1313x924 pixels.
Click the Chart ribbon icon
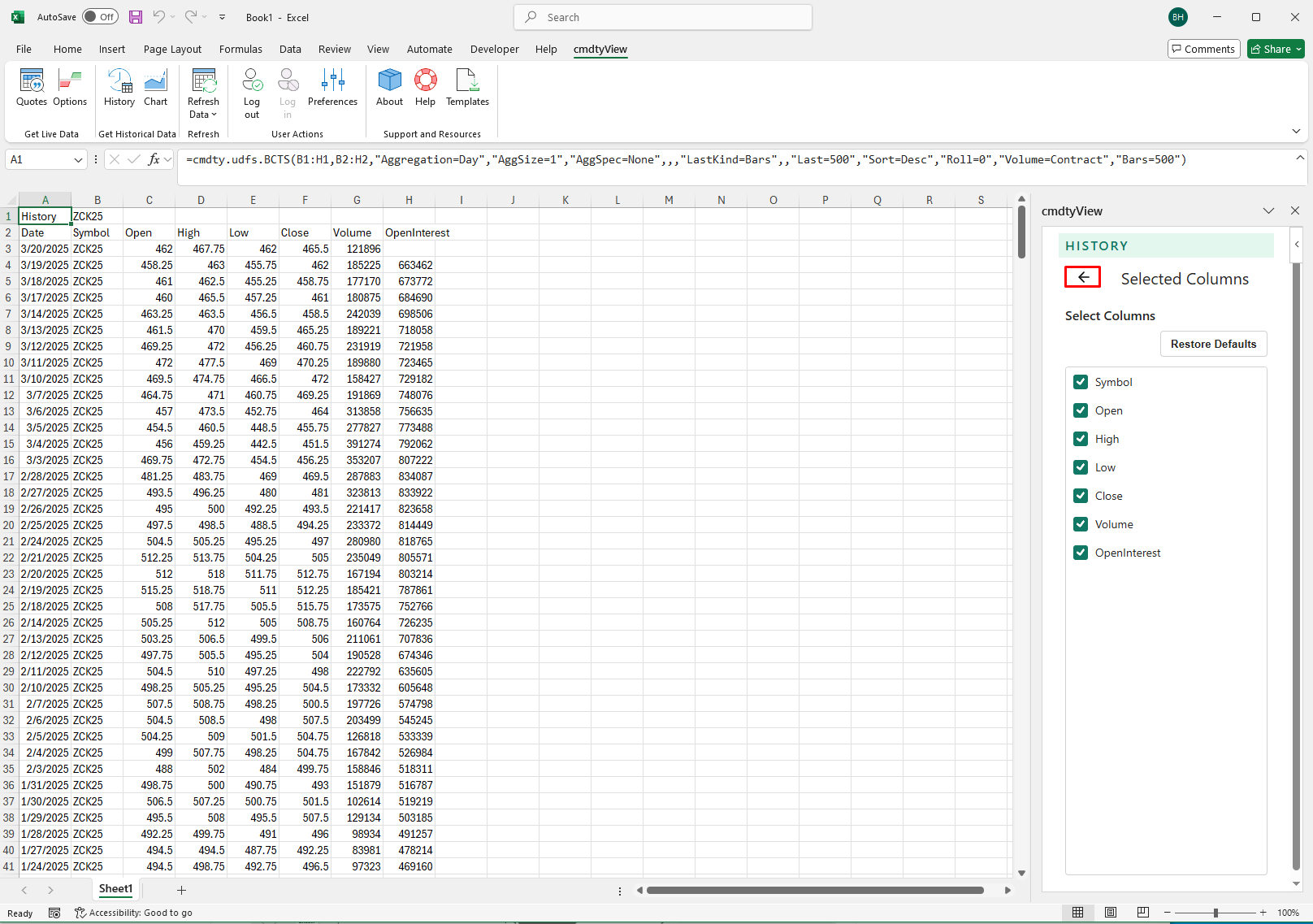155,88
